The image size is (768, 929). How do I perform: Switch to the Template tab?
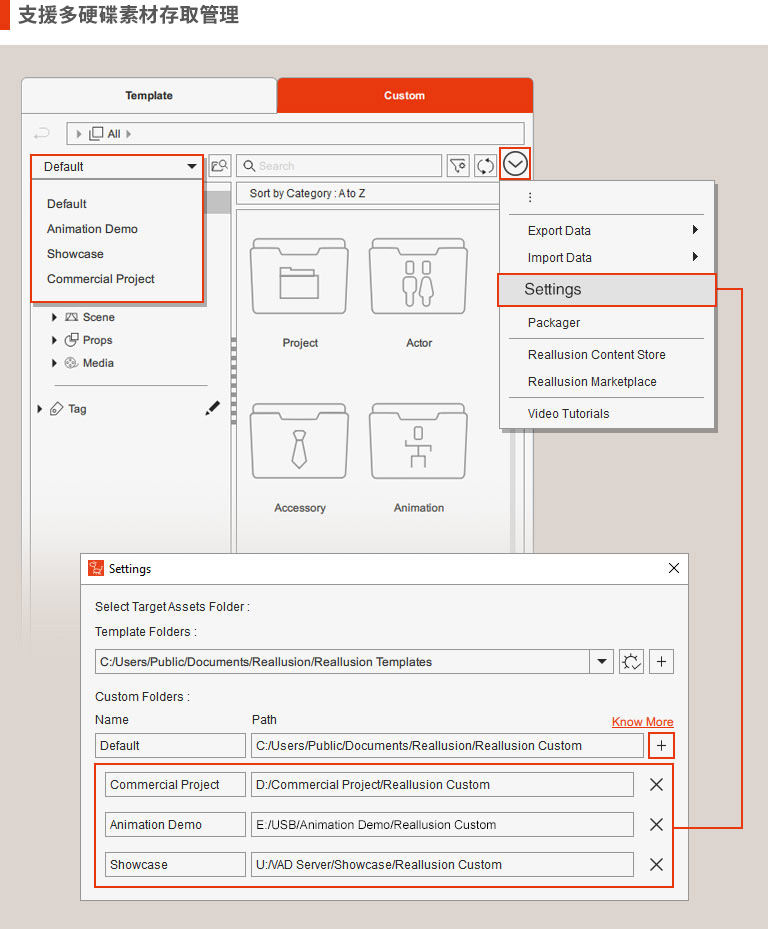point(149,96)
